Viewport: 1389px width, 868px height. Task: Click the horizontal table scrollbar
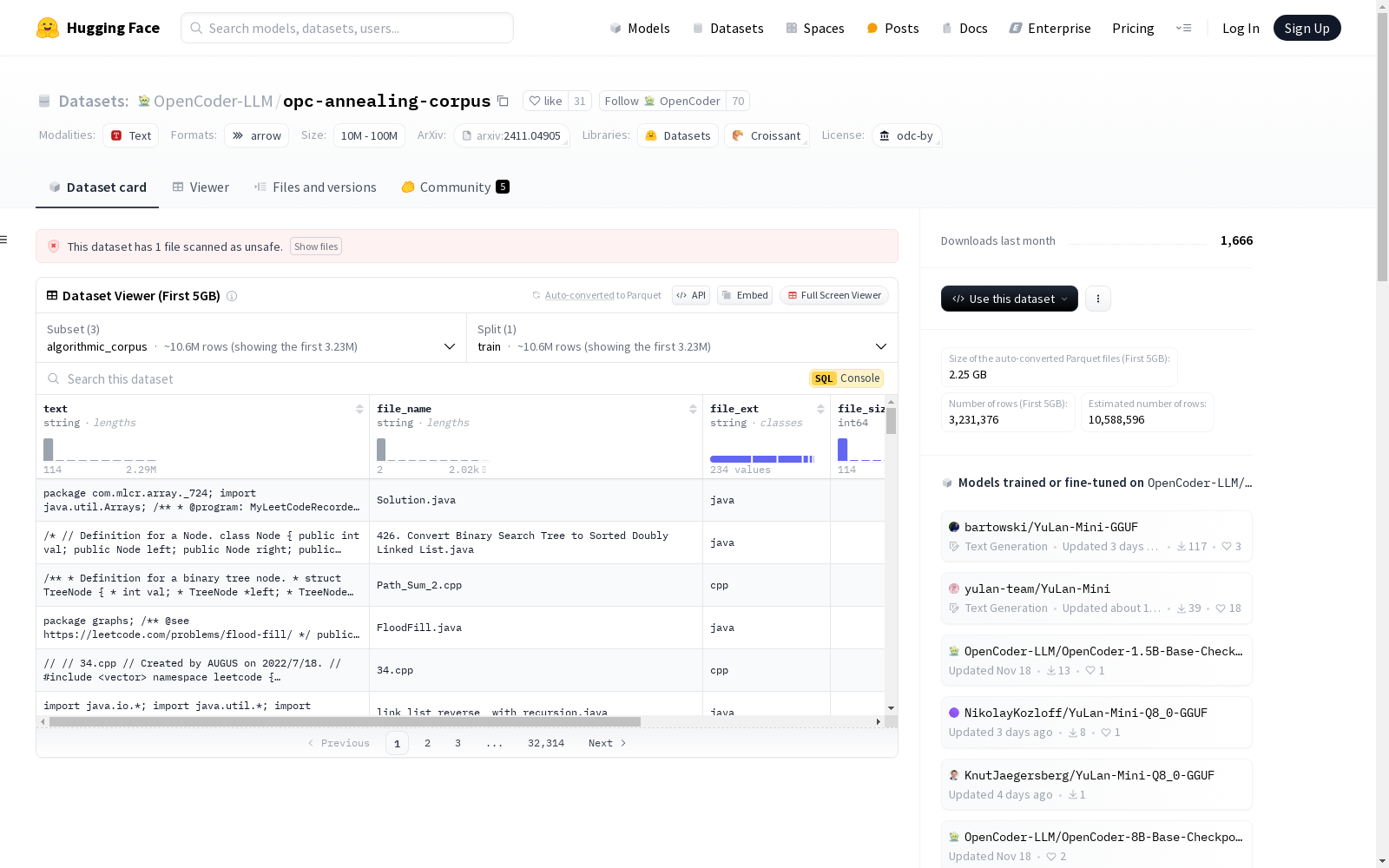[x=345, y=721]
